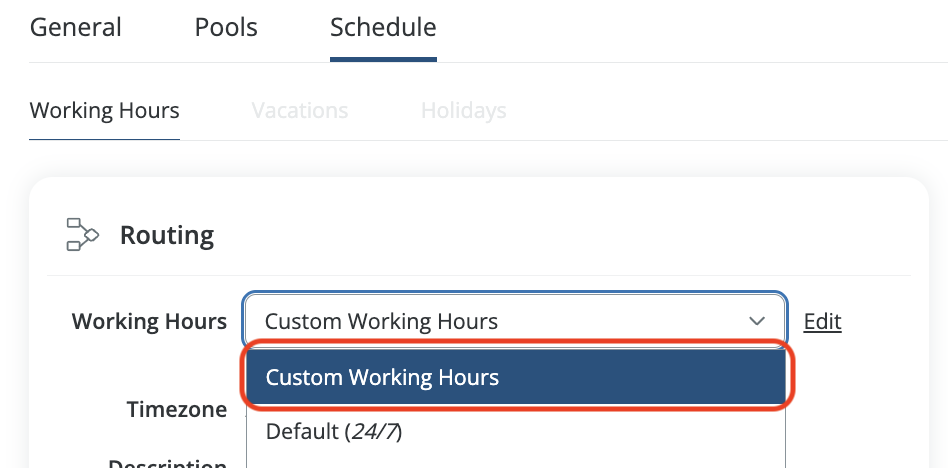
Task: Click the partially visible Description label
Action: point(167,462)
